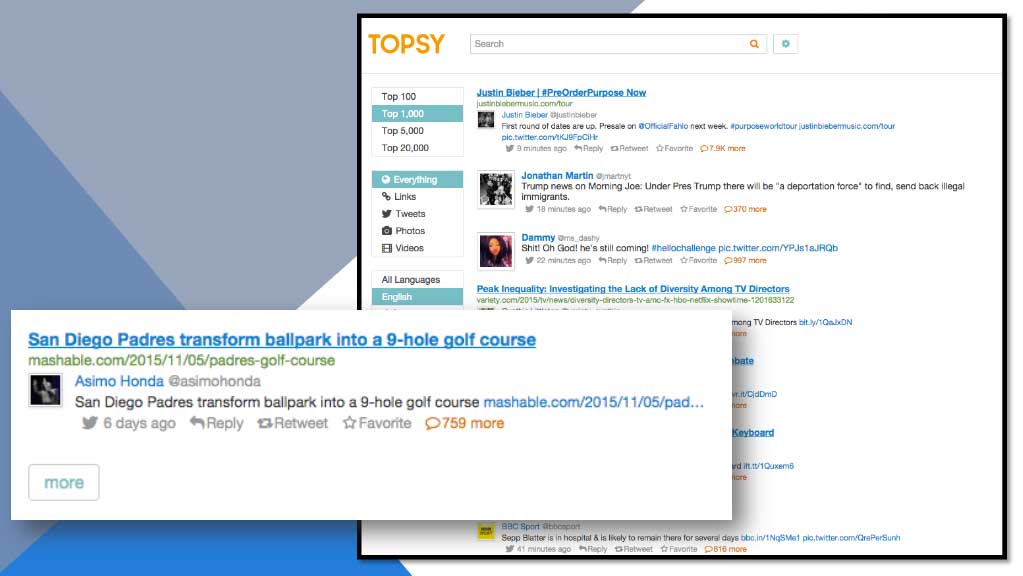Click the 'more' button below Padres tweet
This screenshot has width=1023, height=576.
point(64,482)
